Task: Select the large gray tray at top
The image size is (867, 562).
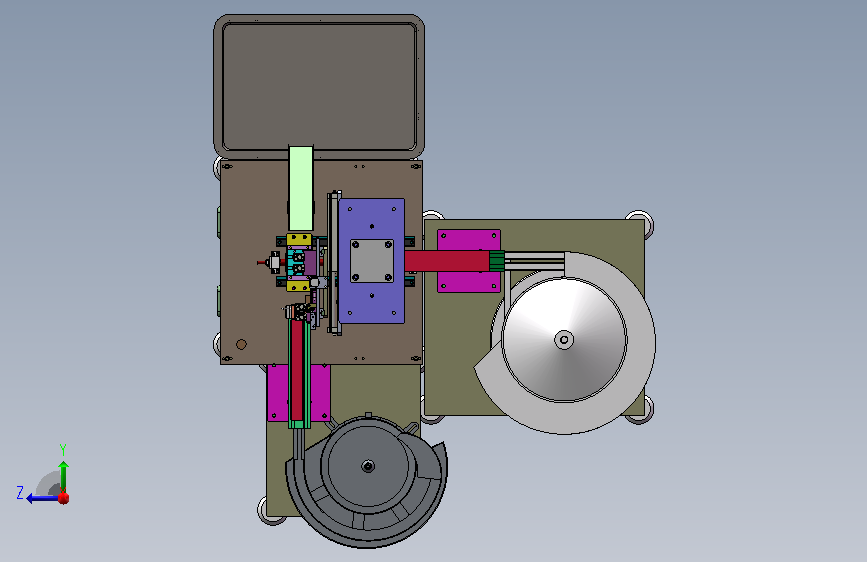Action: click(319, 86)
